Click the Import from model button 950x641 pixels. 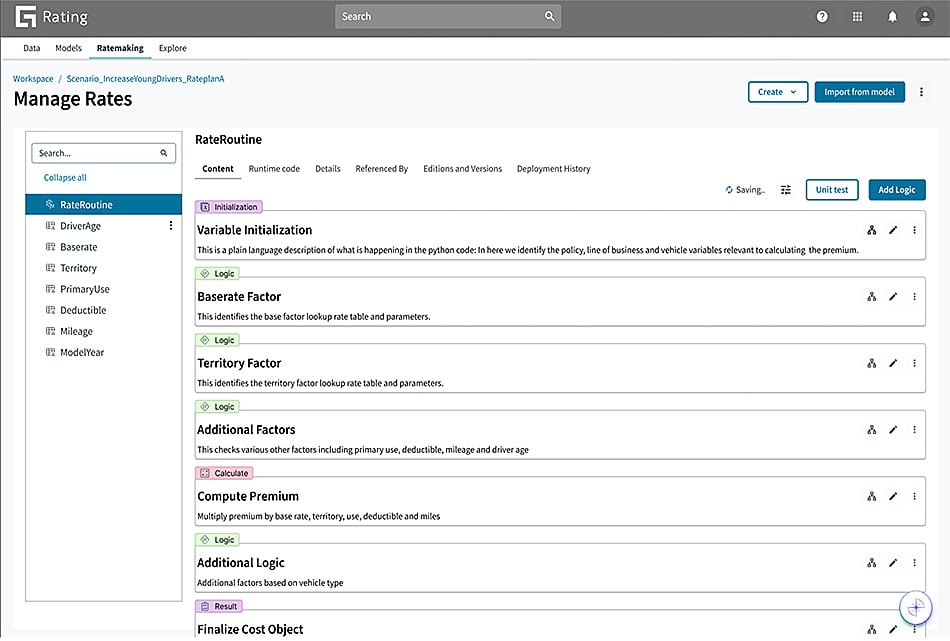(858, 91)
